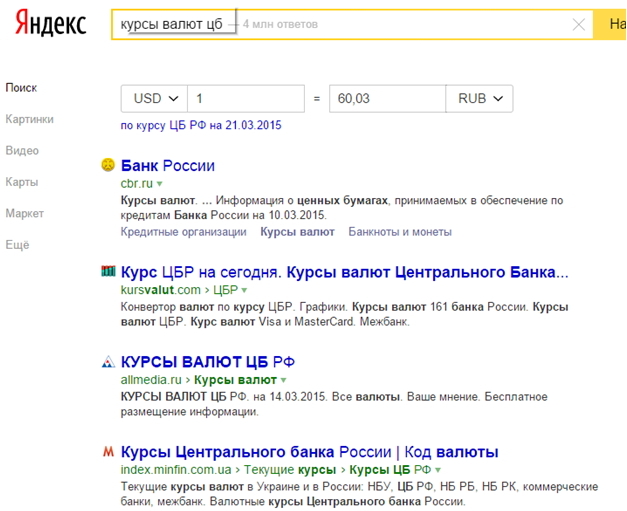Image resolution: width=627 pixels, height=511 pixels.
Task: Click the index.minfin.com.ua URL
Action: point(176,469)
